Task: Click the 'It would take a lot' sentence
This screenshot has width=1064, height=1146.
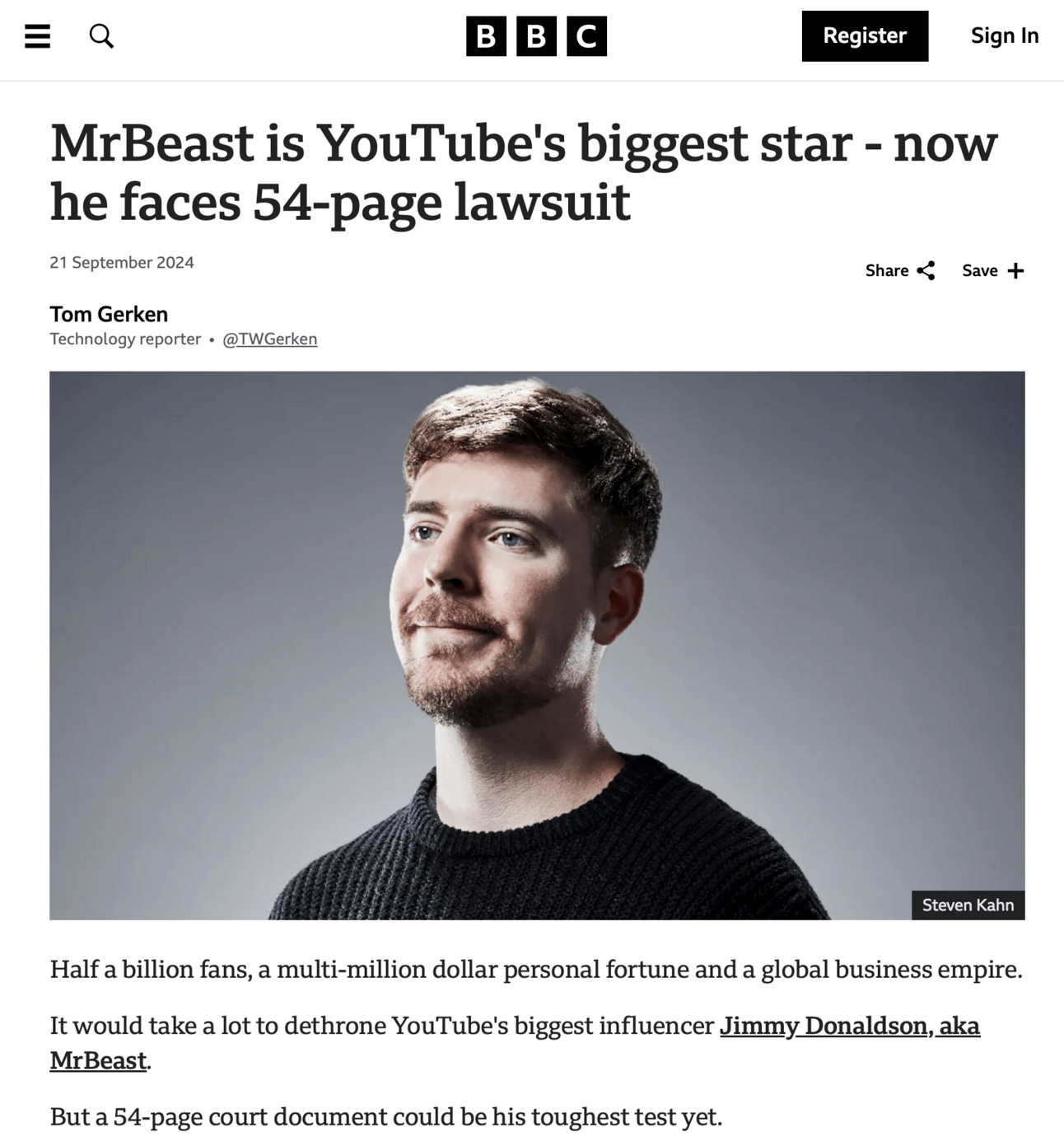Action: [515, 1043]
